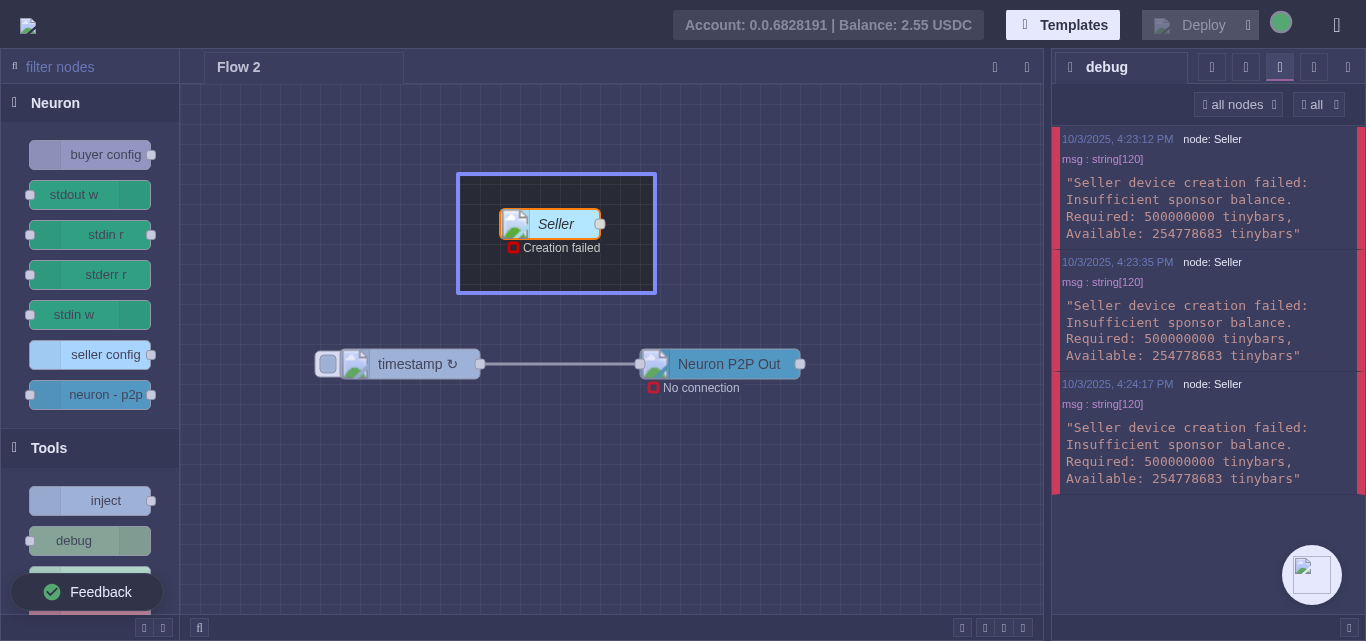Click the Seller node on canvas
This screenshot has height=641, width=1366.
coord(555,224)
